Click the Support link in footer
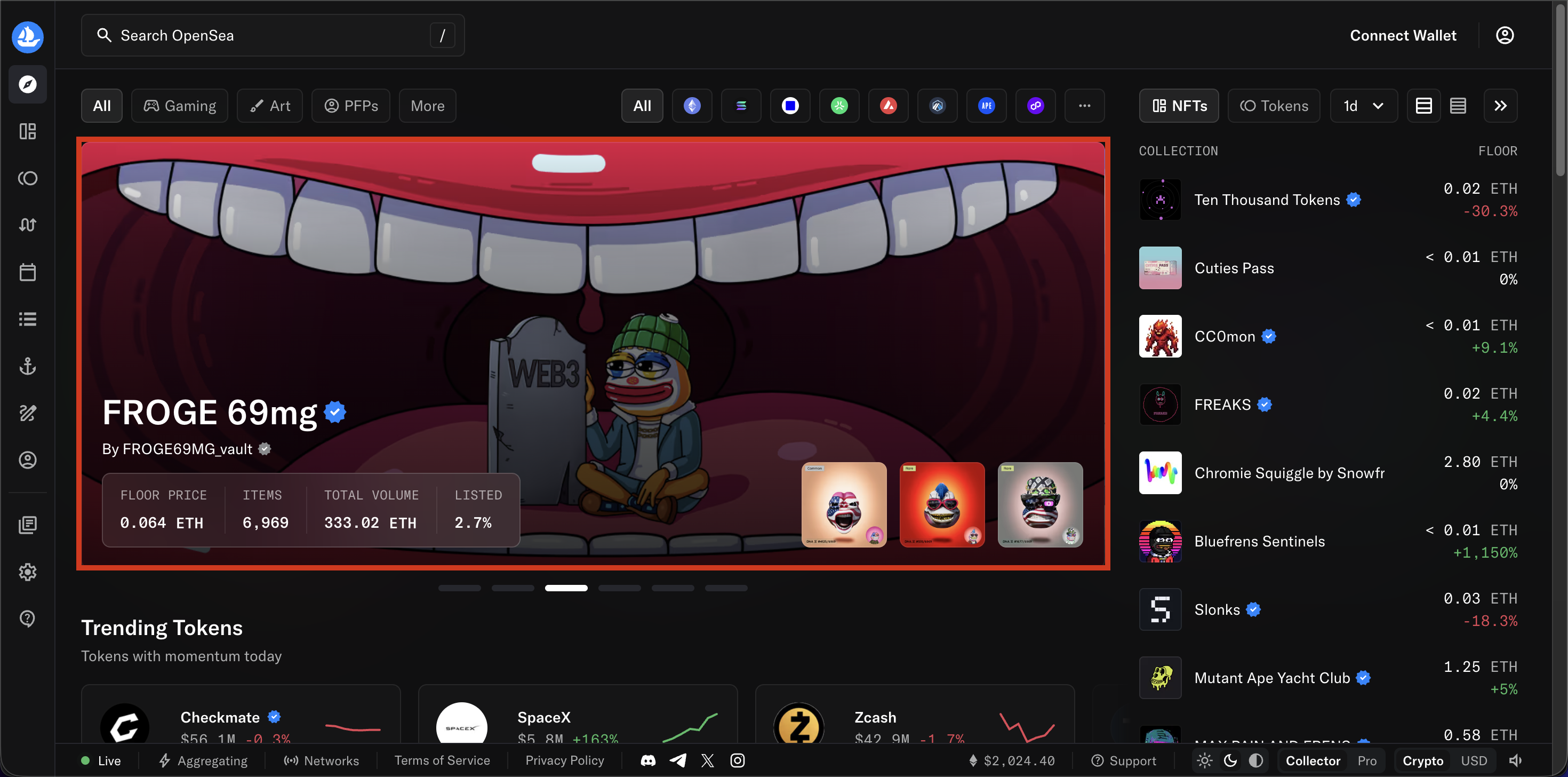The image size is (1568, 777). (1124, 760)
